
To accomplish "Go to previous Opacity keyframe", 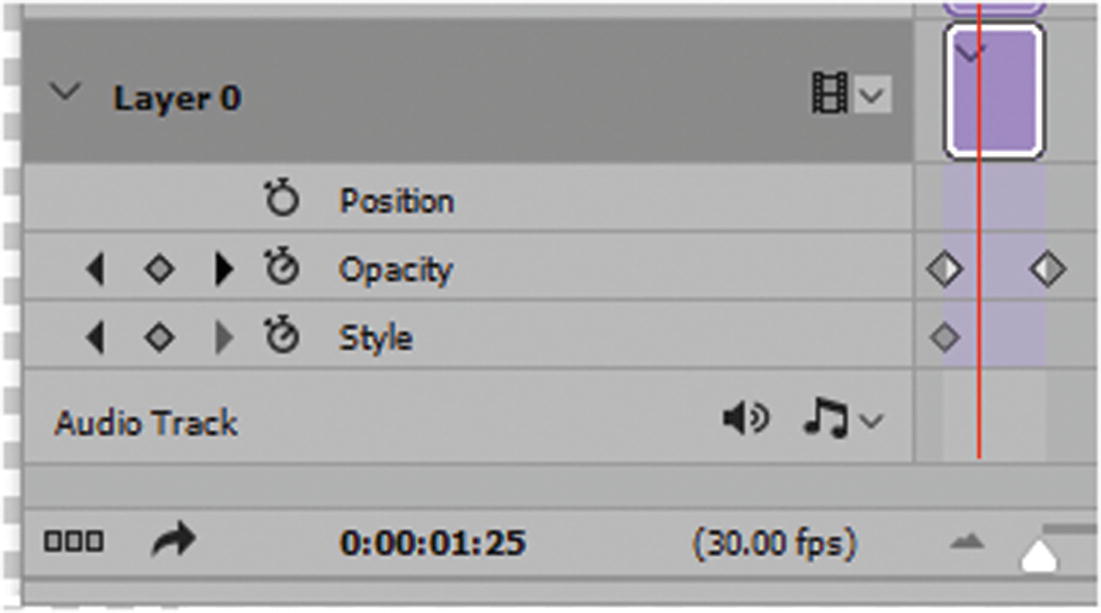I will [96, 269].
